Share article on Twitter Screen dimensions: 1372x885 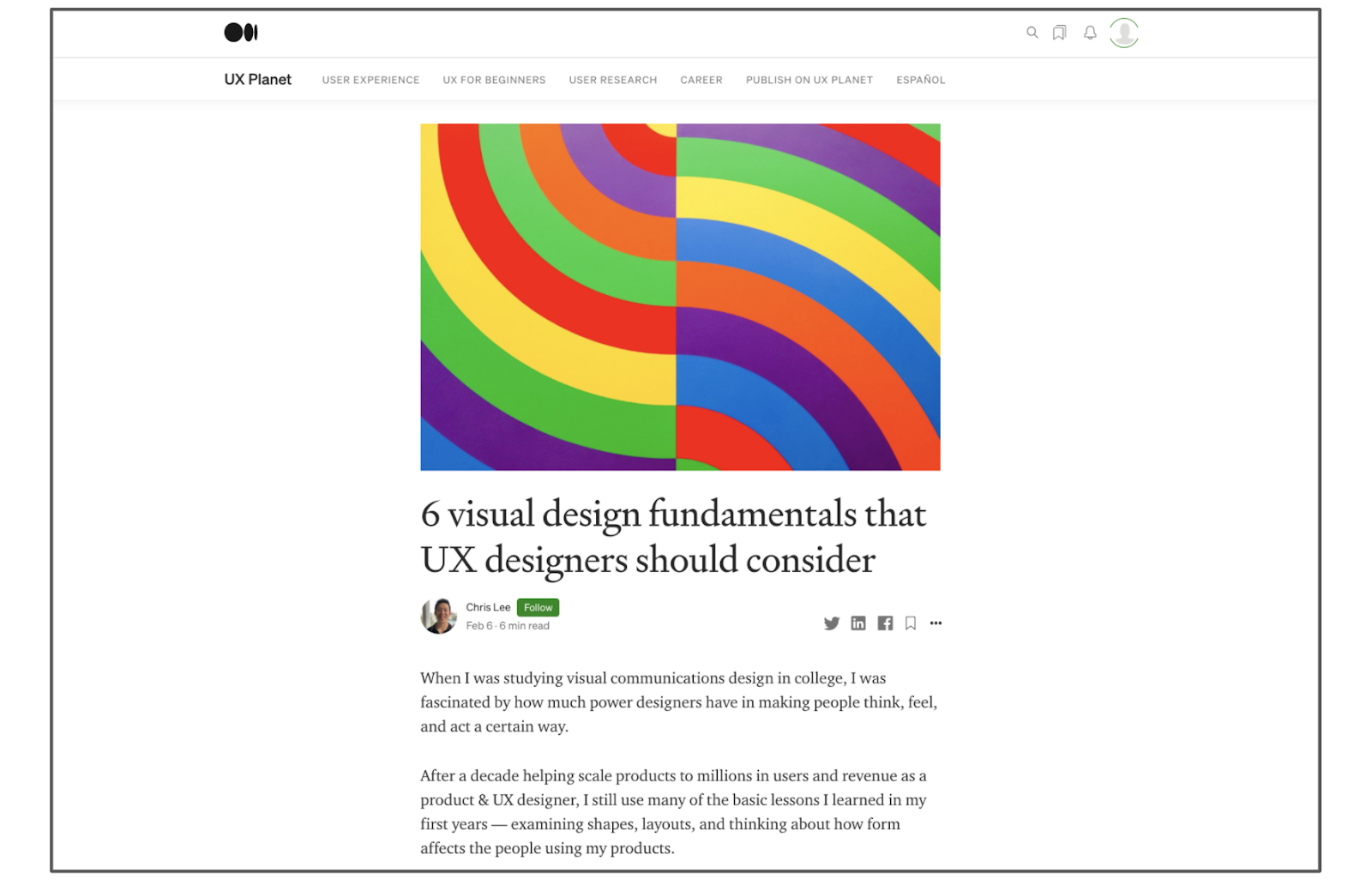point(831,623)
